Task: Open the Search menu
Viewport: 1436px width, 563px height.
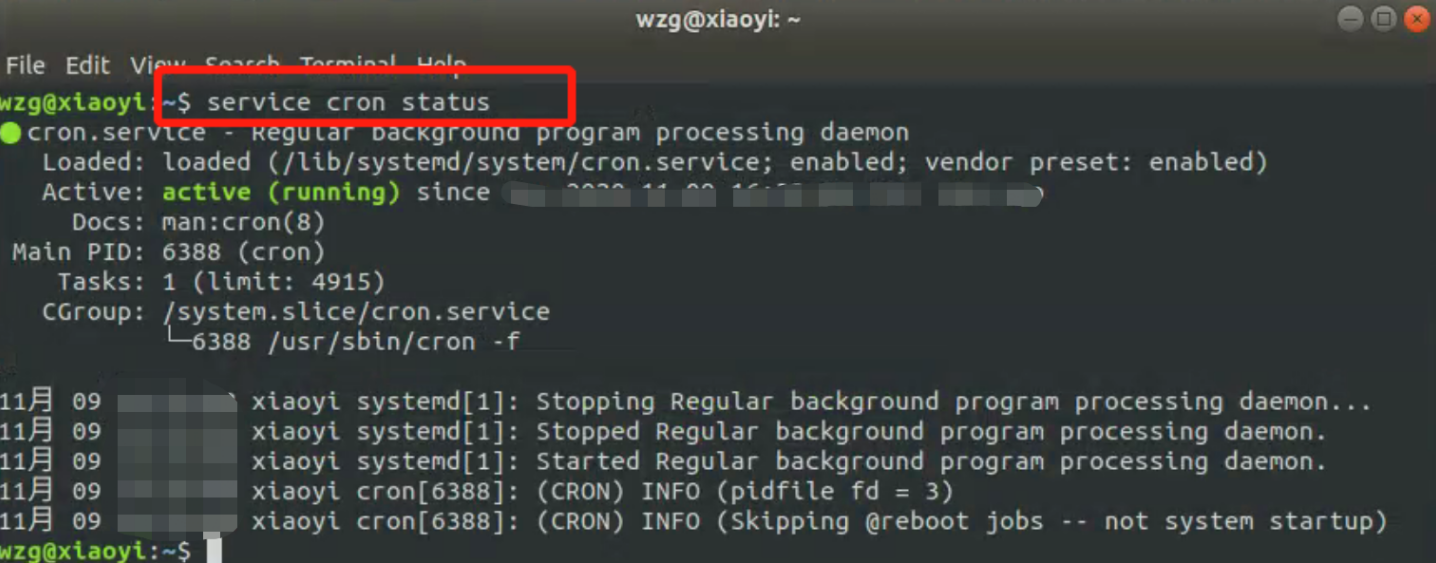Action: [242, 66]
